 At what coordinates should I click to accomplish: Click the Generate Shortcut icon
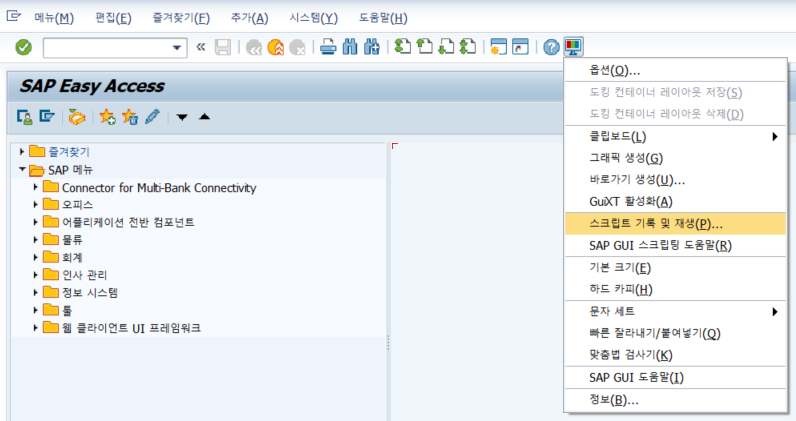(520, 48)
